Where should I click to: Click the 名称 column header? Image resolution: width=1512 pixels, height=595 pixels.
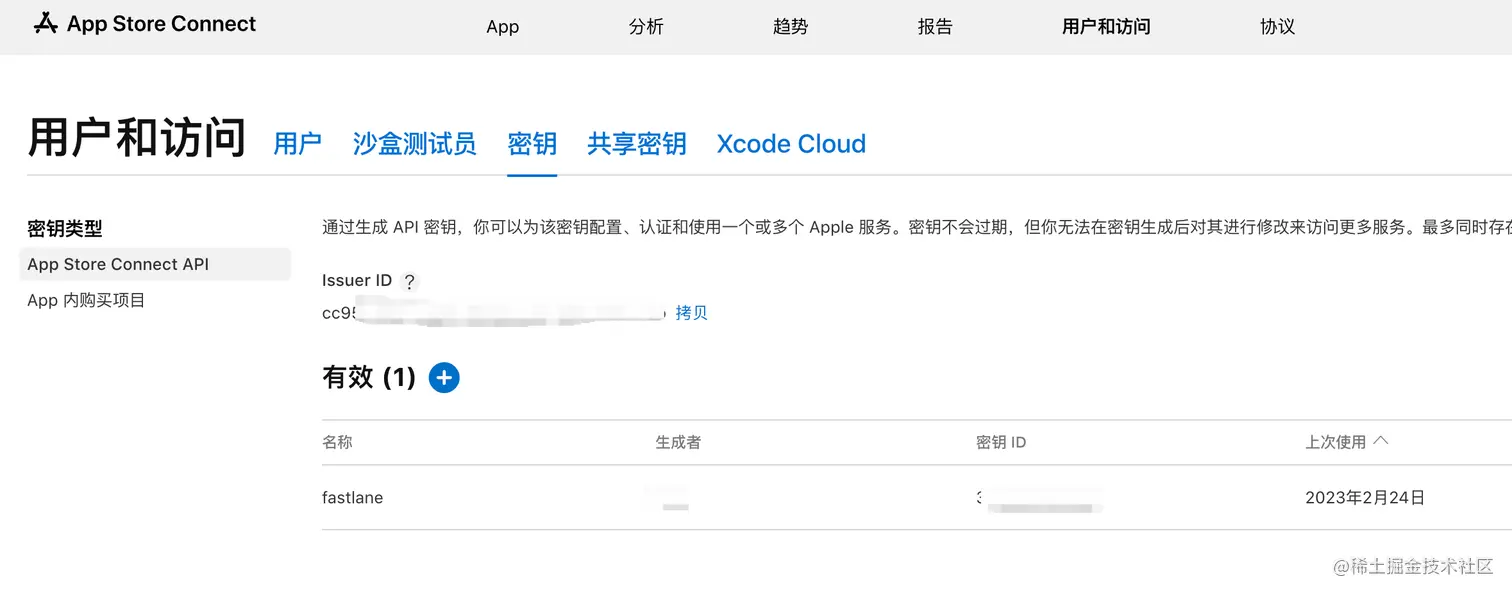(x=337, y=442)
